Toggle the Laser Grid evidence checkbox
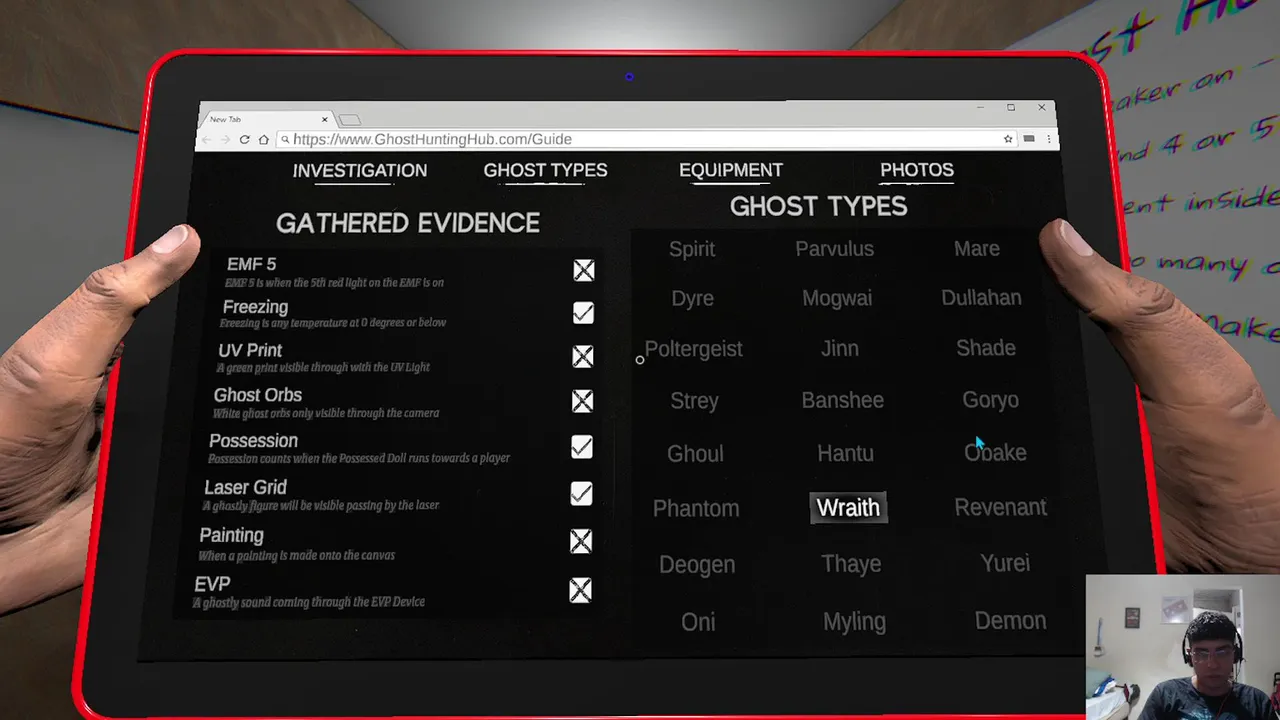This screenshot has width=1280, height=720. (x=581, y=494)
